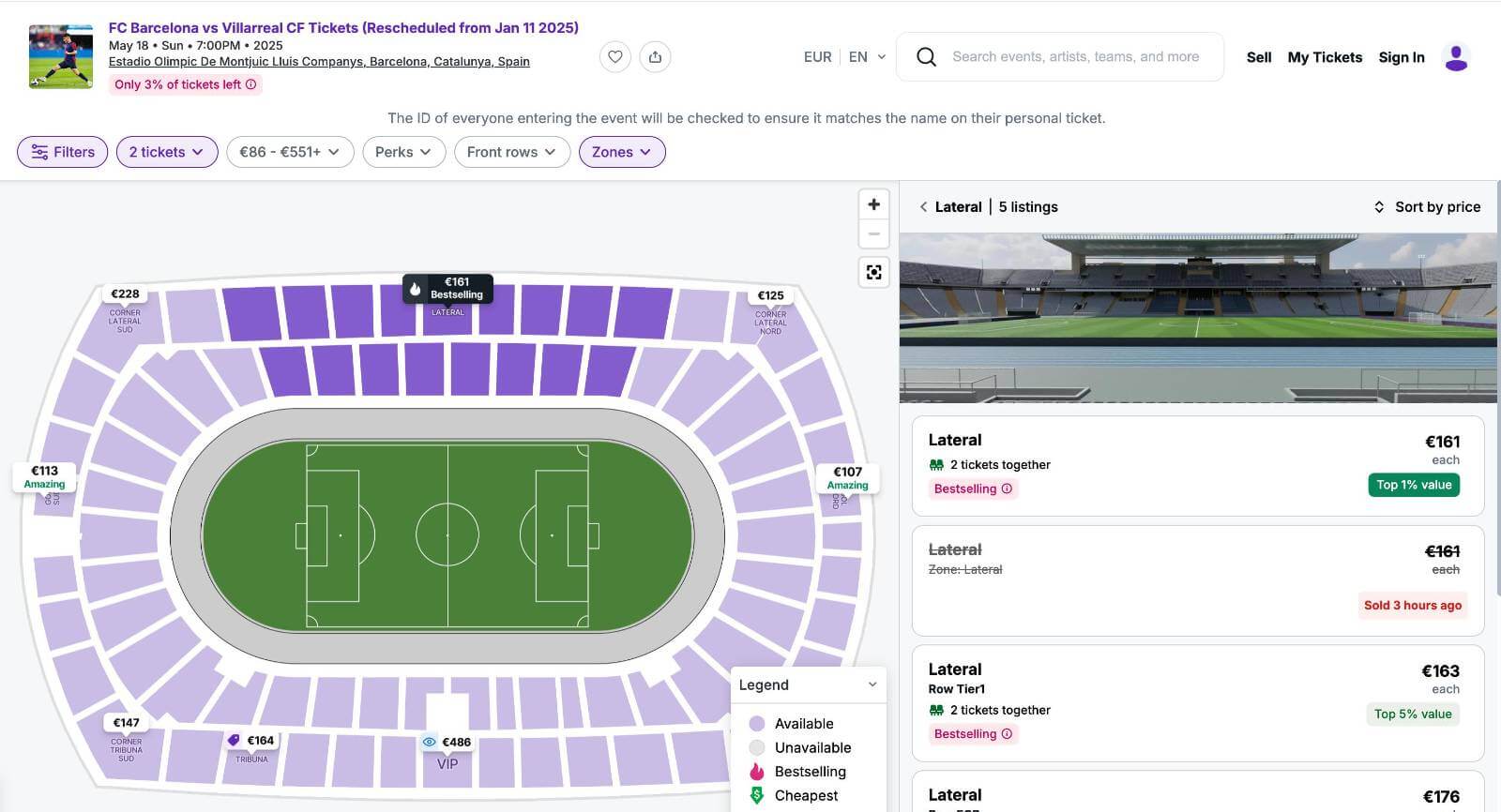Toggle the Zones filter pill

tap(621, 152)
